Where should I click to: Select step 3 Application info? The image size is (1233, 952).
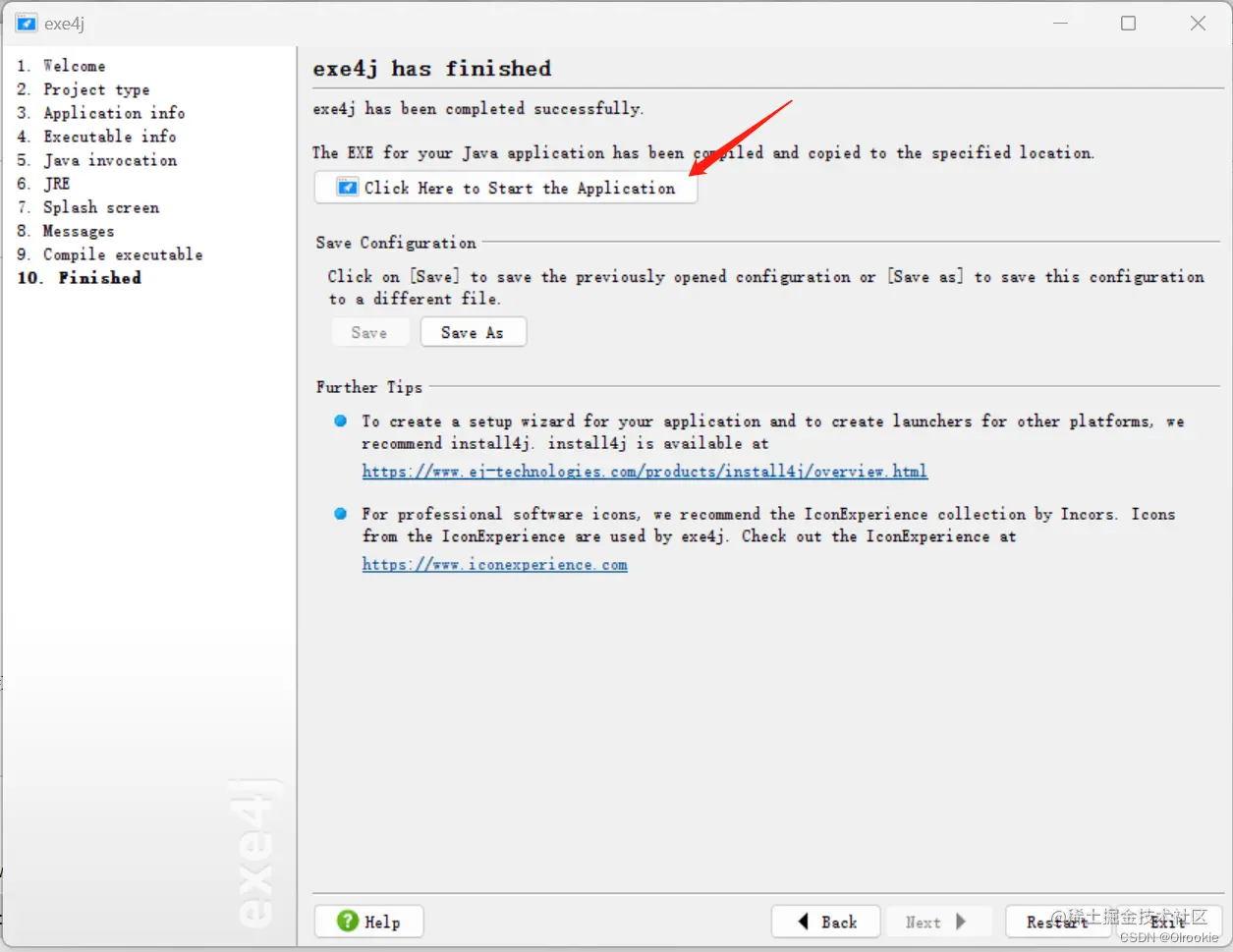tap(101, 113)
